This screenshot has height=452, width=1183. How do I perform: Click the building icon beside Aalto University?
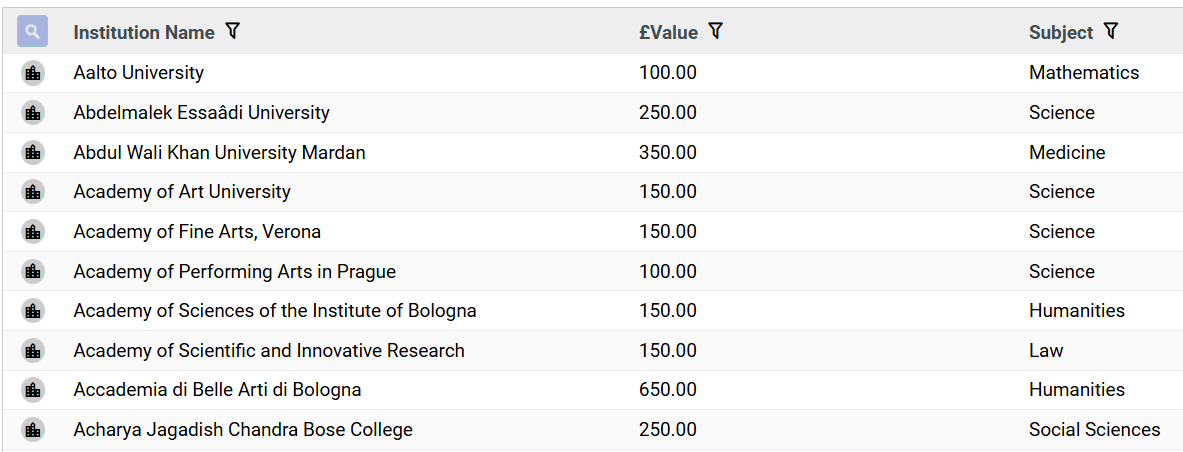pos(32,73)
